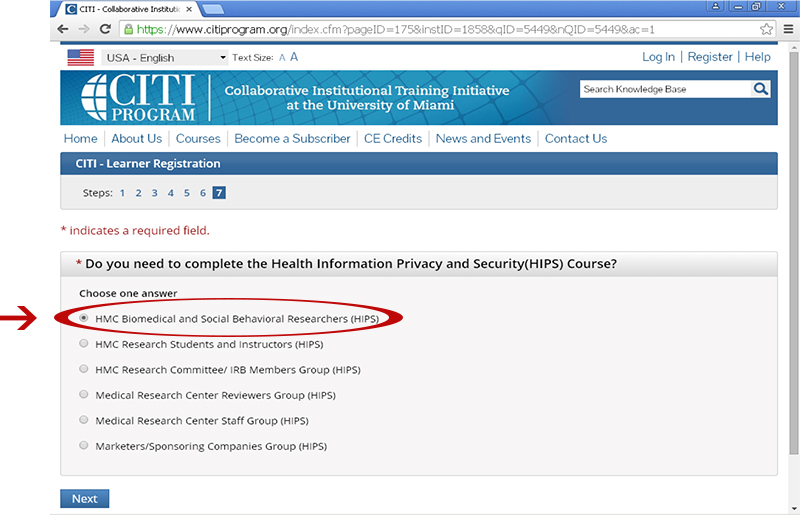
Task: Click the CITI Program logo
Action: pos(138,97)
